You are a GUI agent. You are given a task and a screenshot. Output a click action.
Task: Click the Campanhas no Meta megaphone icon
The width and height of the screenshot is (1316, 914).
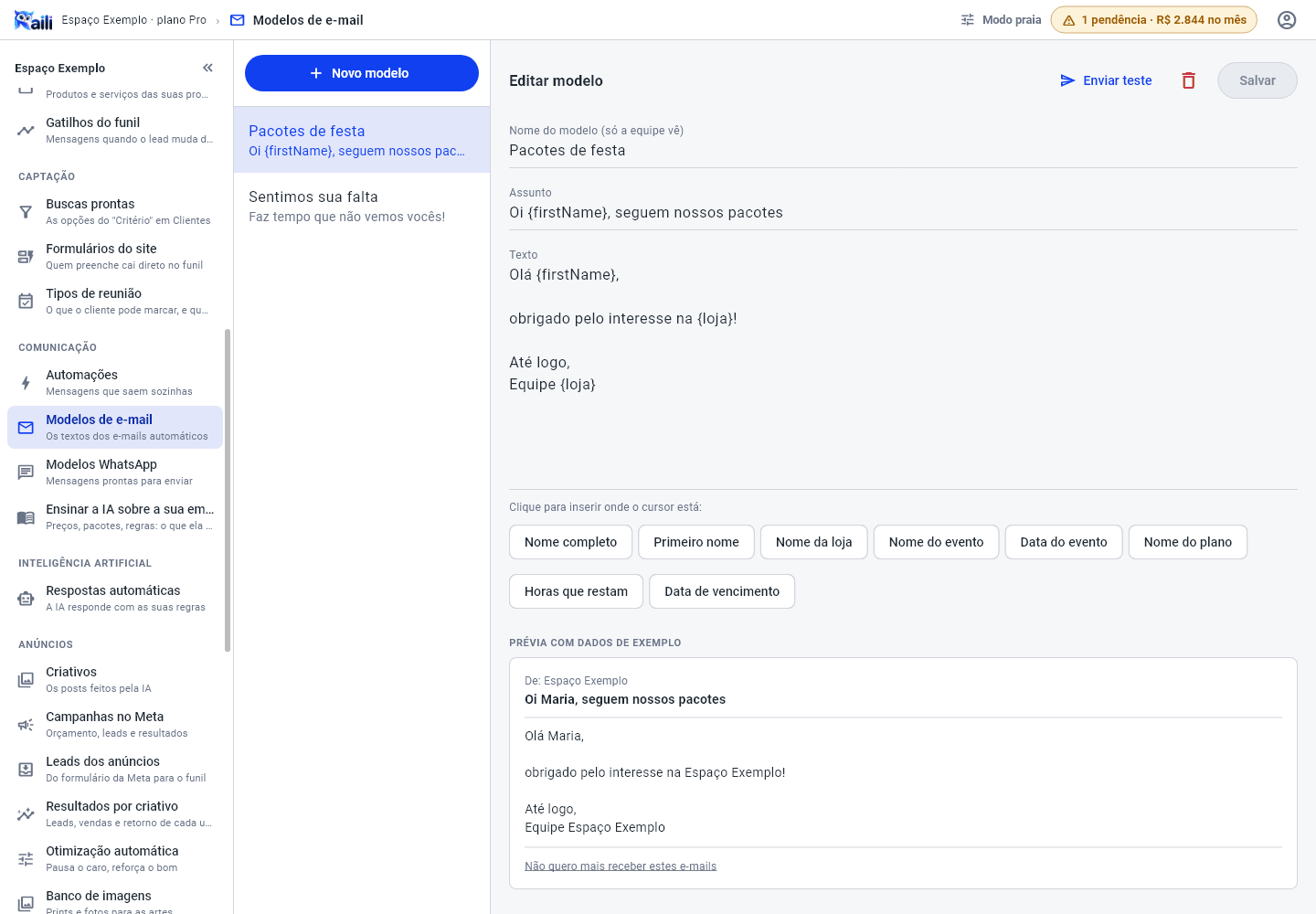[x=26, y=725]
